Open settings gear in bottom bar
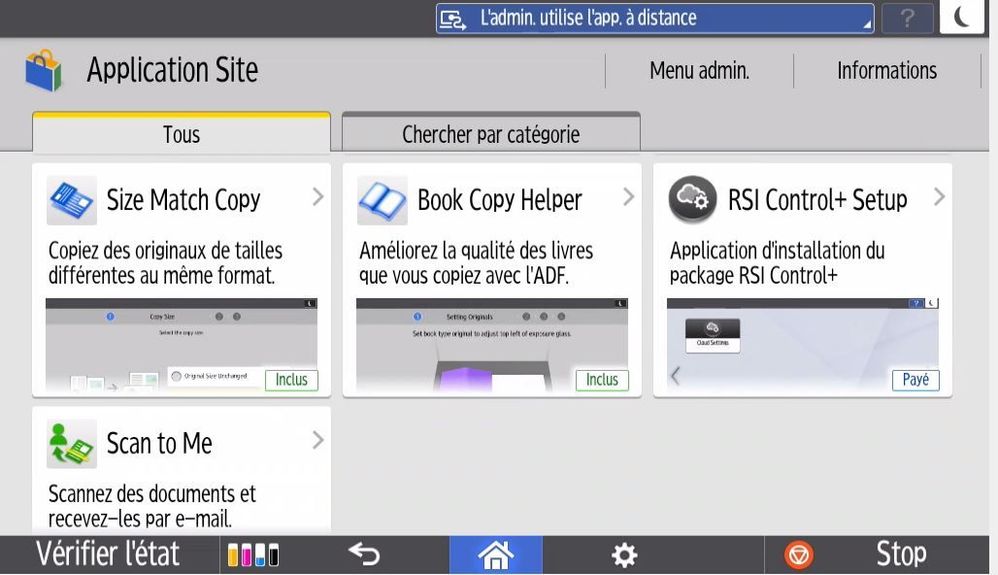The image size is (998, 575). click(624, 555)
